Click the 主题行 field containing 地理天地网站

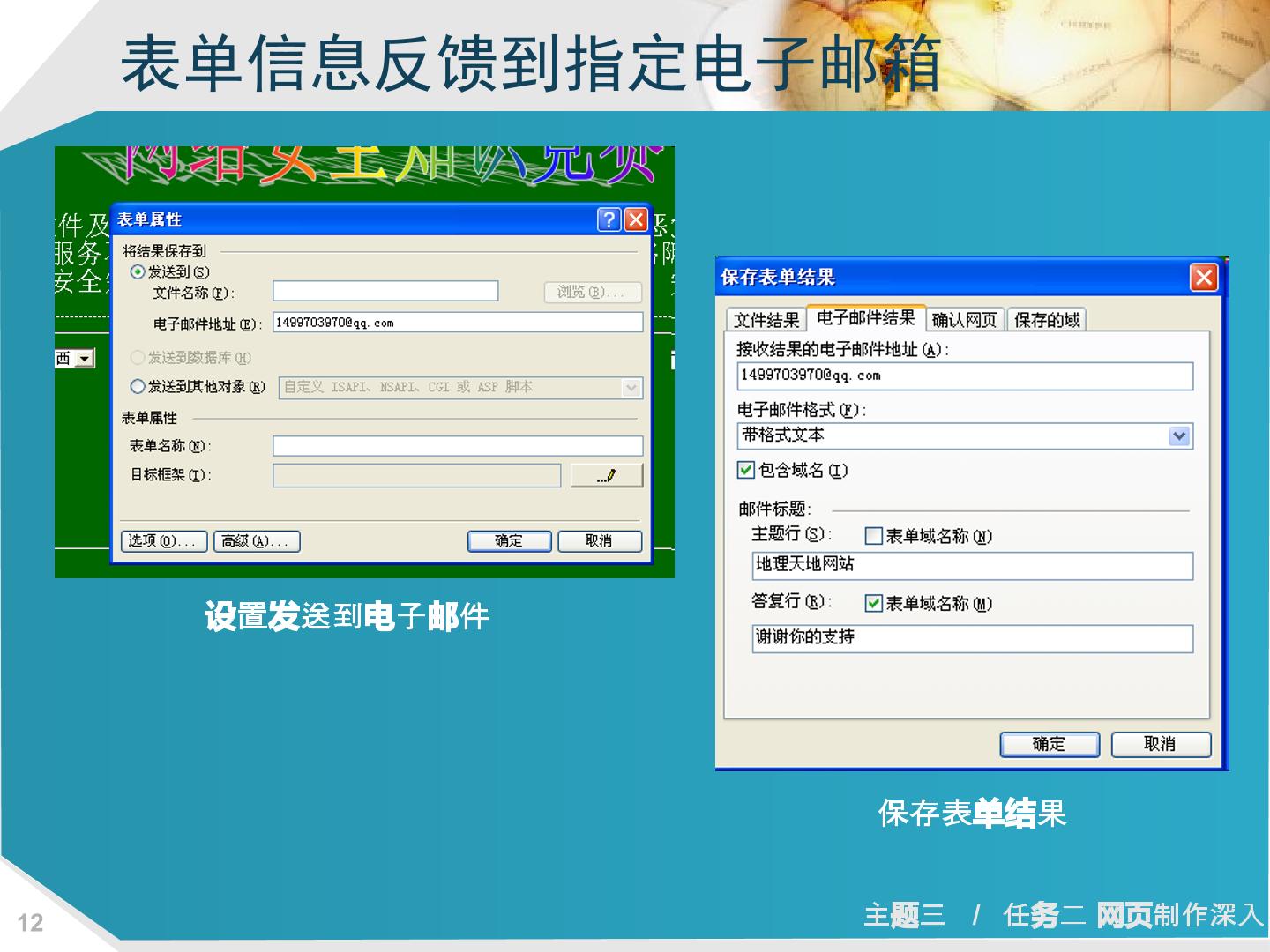(x=972, y=565)
